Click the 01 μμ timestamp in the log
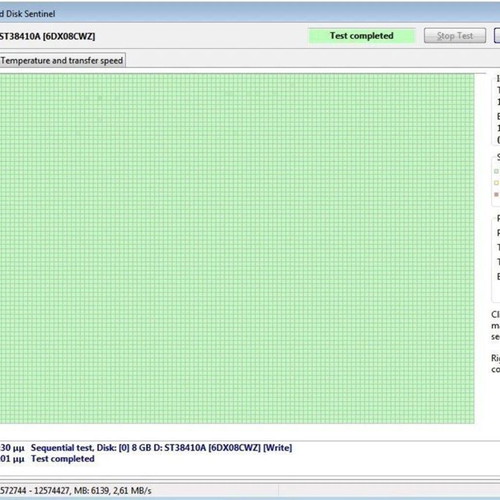This screenshot has height=500, width=500. (x=12, y=459)
